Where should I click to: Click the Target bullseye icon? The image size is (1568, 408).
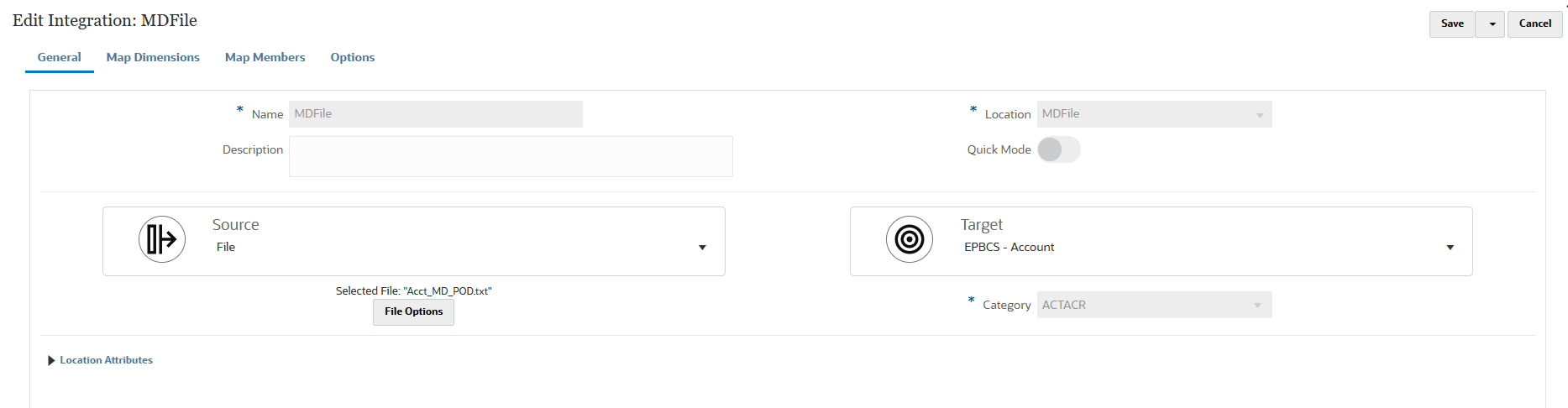(909, 239)
